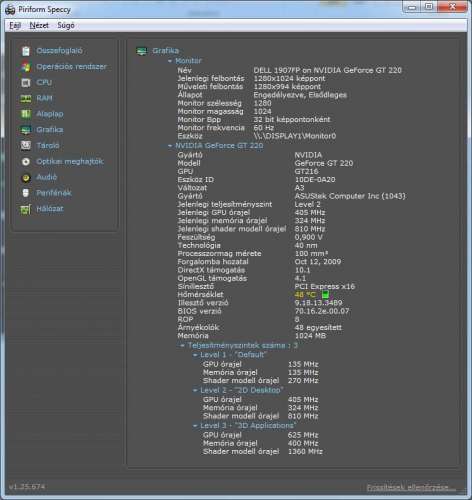Show the Alaplap section
Viewport: 472px width, 500px height.
(x=50, y=114)
